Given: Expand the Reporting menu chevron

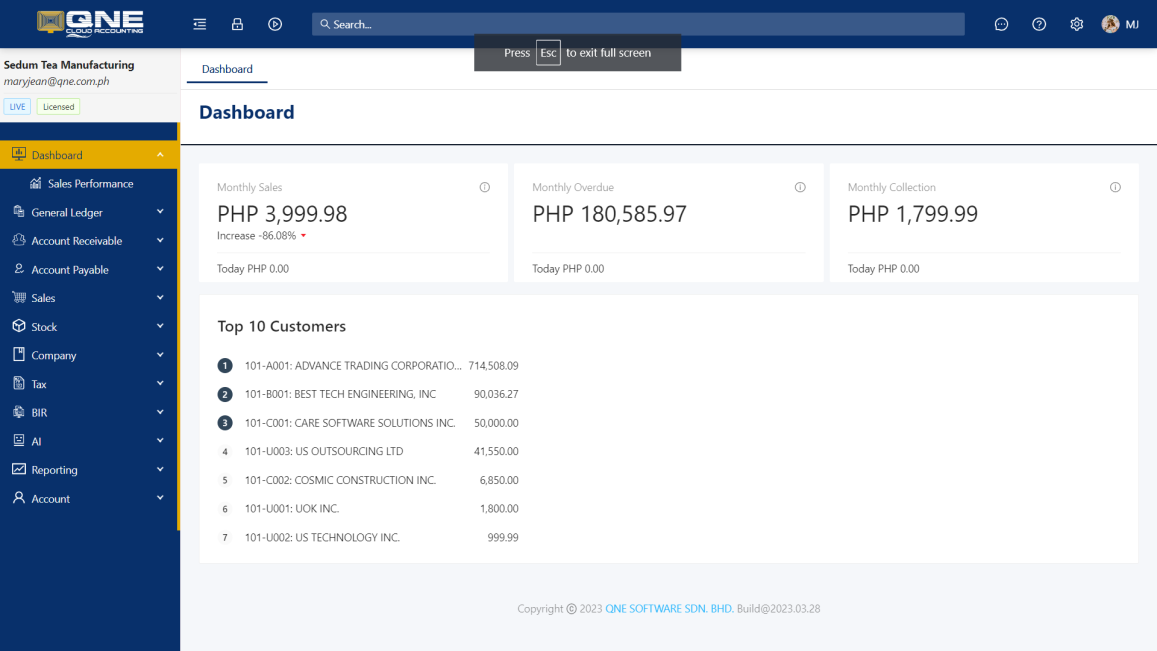Looking at the screenshot, I should (x=160, y=469).
